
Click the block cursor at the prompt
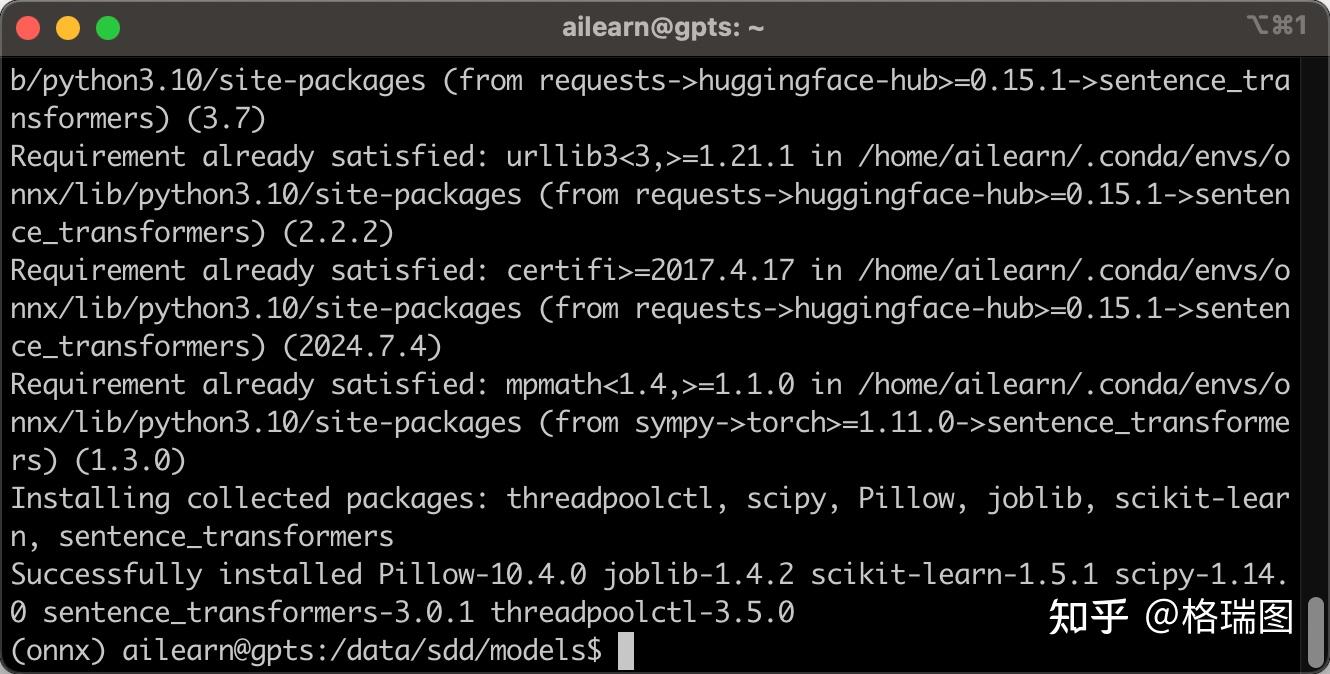[x=626, y=651]
